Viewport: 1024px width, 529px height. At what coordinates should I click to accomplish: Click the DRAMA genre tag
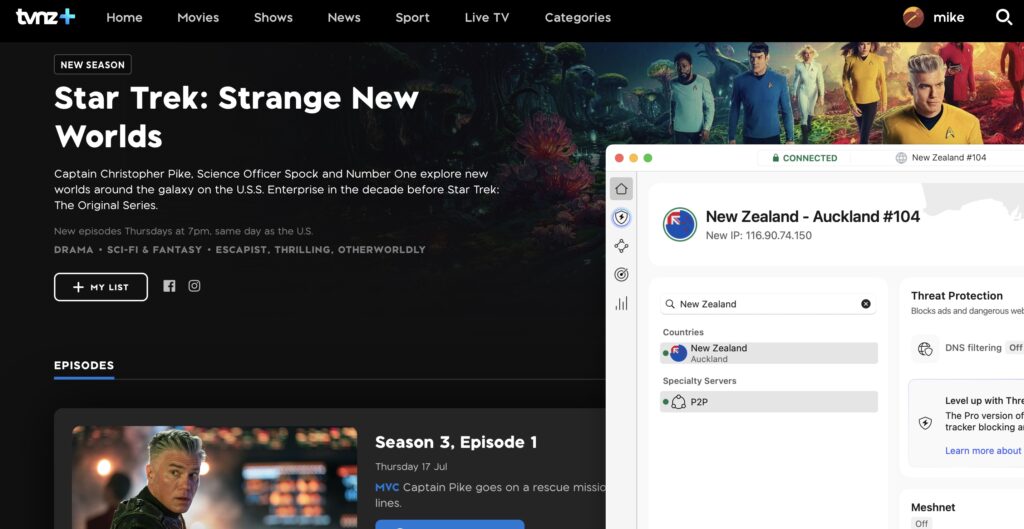point(74,249)
